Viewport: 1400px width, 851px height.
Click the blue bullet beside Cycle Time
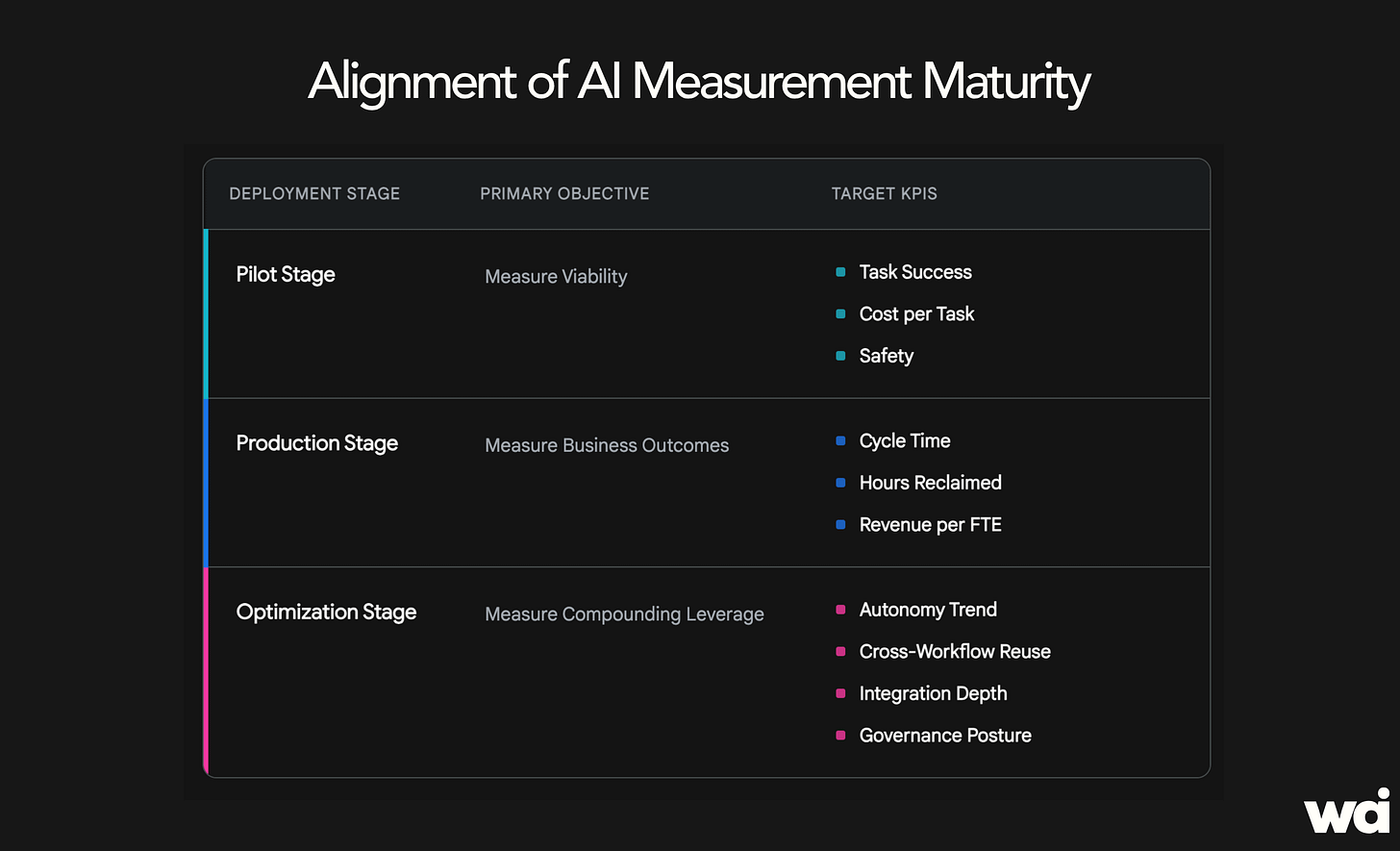pyautogui.click(x=840, y=441)
